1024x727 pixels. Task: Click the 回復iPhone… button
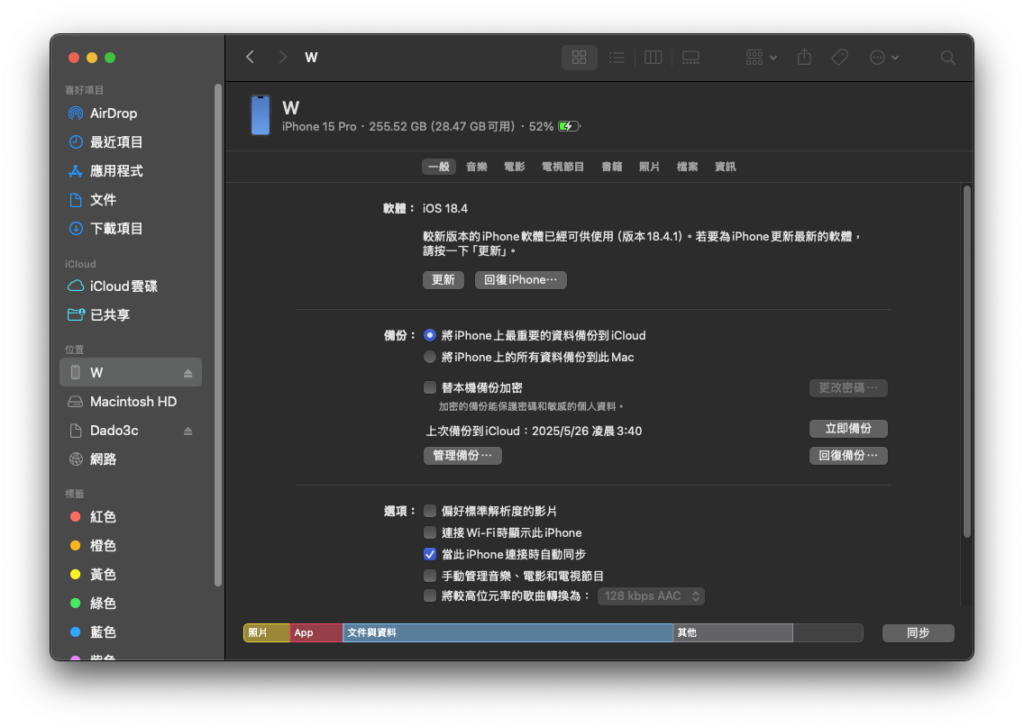[x=520, y=280]
